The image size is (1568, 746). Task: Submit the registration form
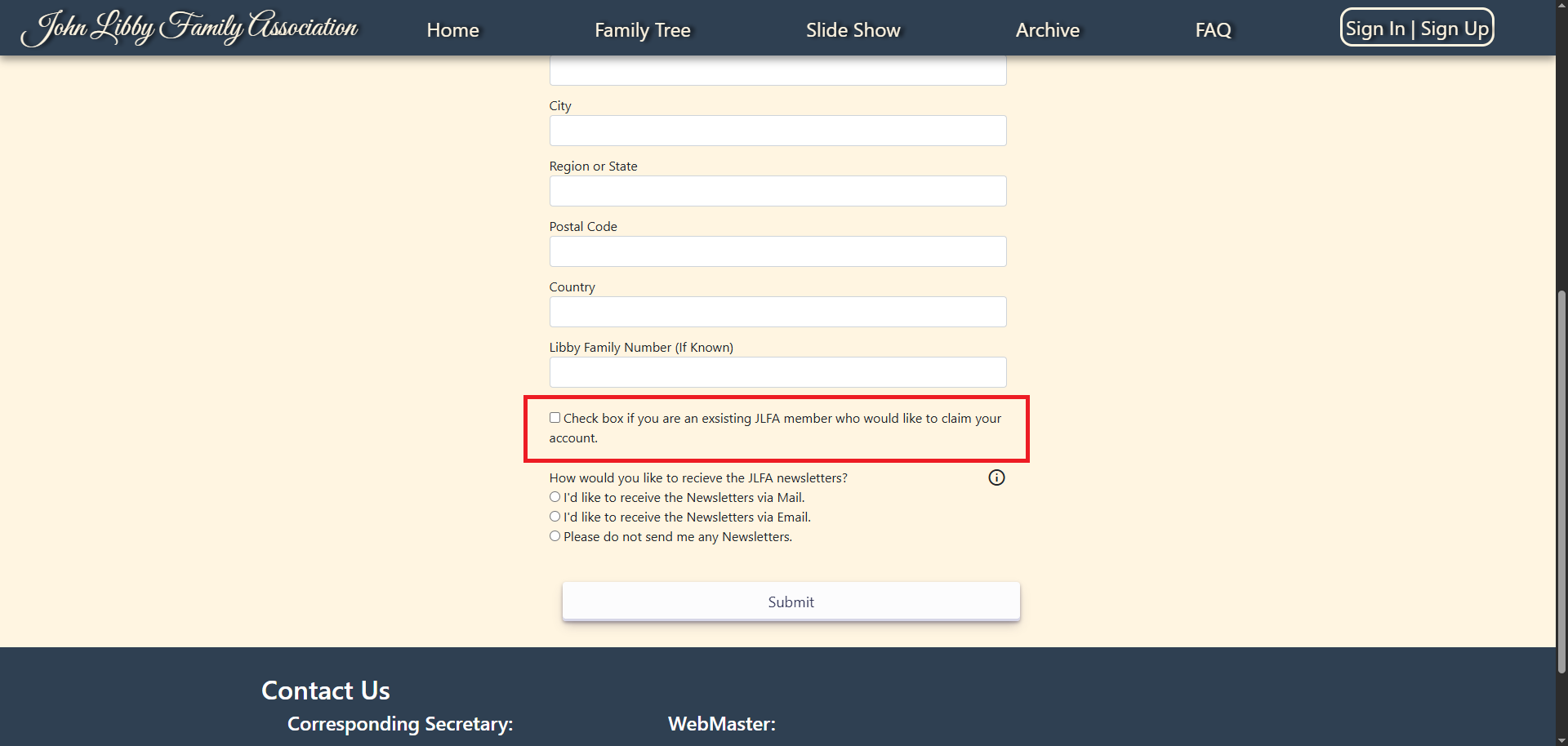click(x=791, y=602)
